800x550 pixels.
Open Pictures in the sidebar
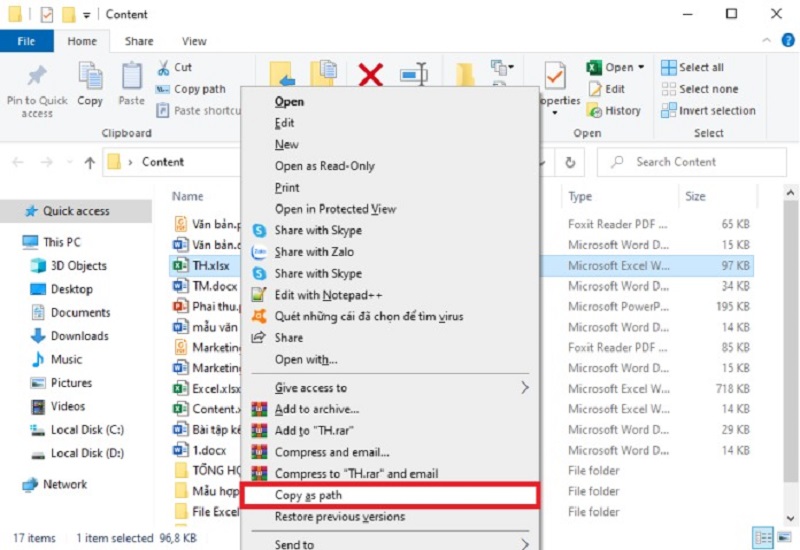(61, 383)
